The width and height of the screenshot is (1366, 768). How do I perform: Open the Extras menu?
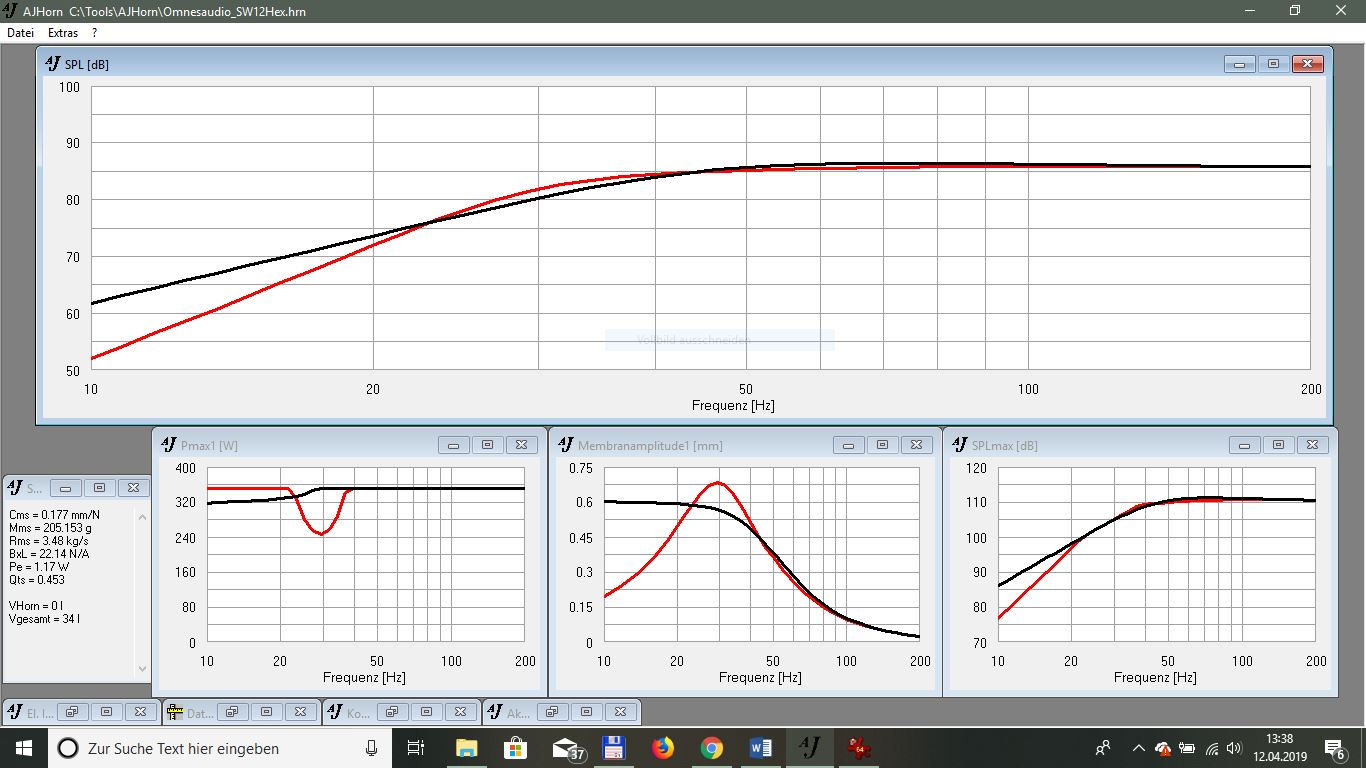click(63, 33)
